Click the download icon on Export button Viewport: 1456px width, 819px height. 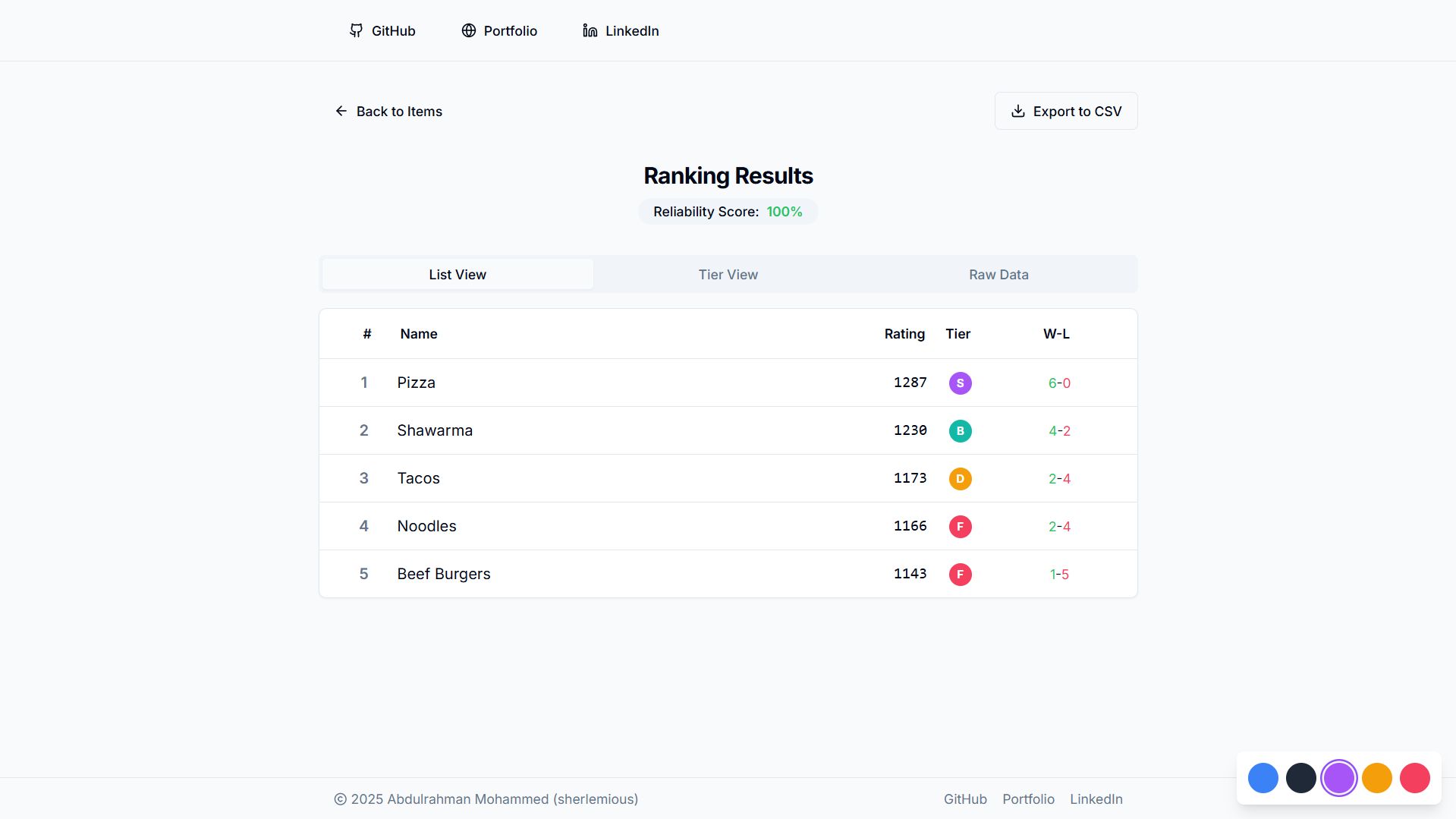tap(1018, 111)
